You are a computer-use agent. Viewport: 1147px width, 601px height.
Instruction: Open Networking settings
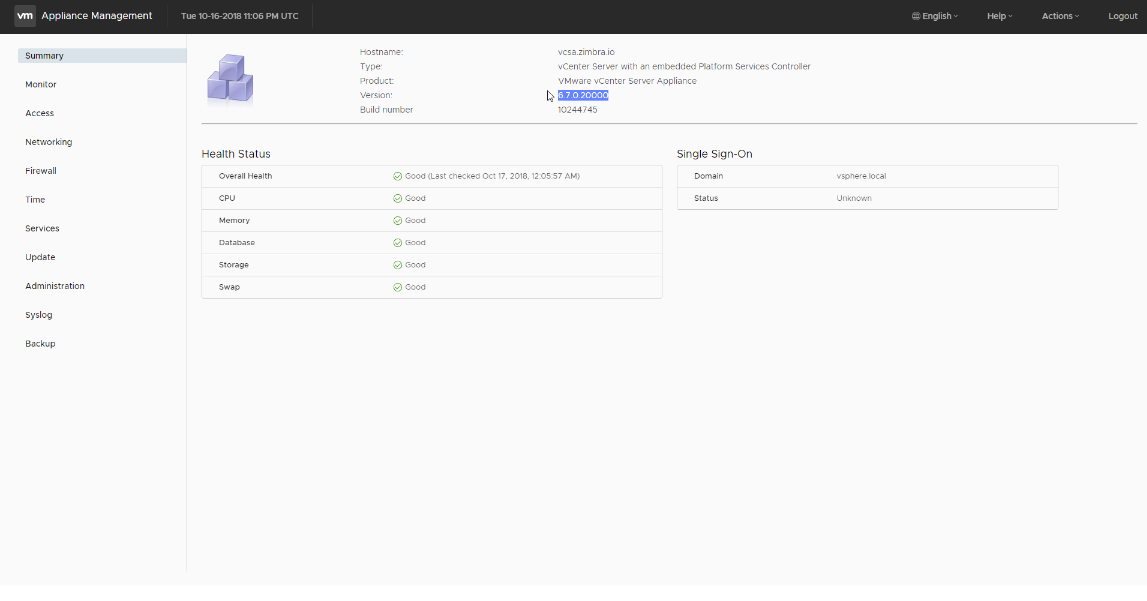[48, 142]
